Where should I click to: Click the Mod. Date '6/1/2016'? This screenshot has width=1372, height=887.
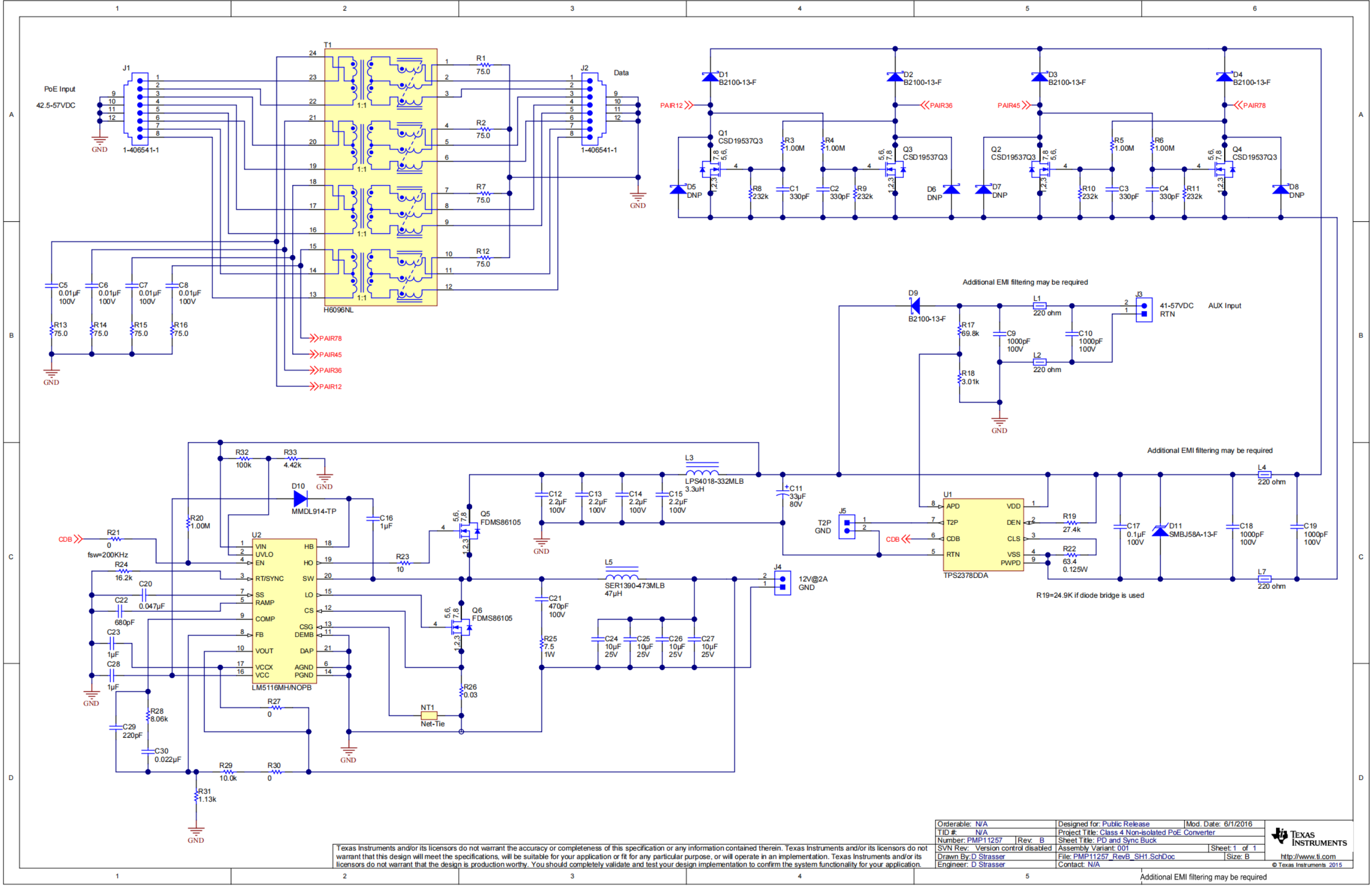(x=1238, y=824)
